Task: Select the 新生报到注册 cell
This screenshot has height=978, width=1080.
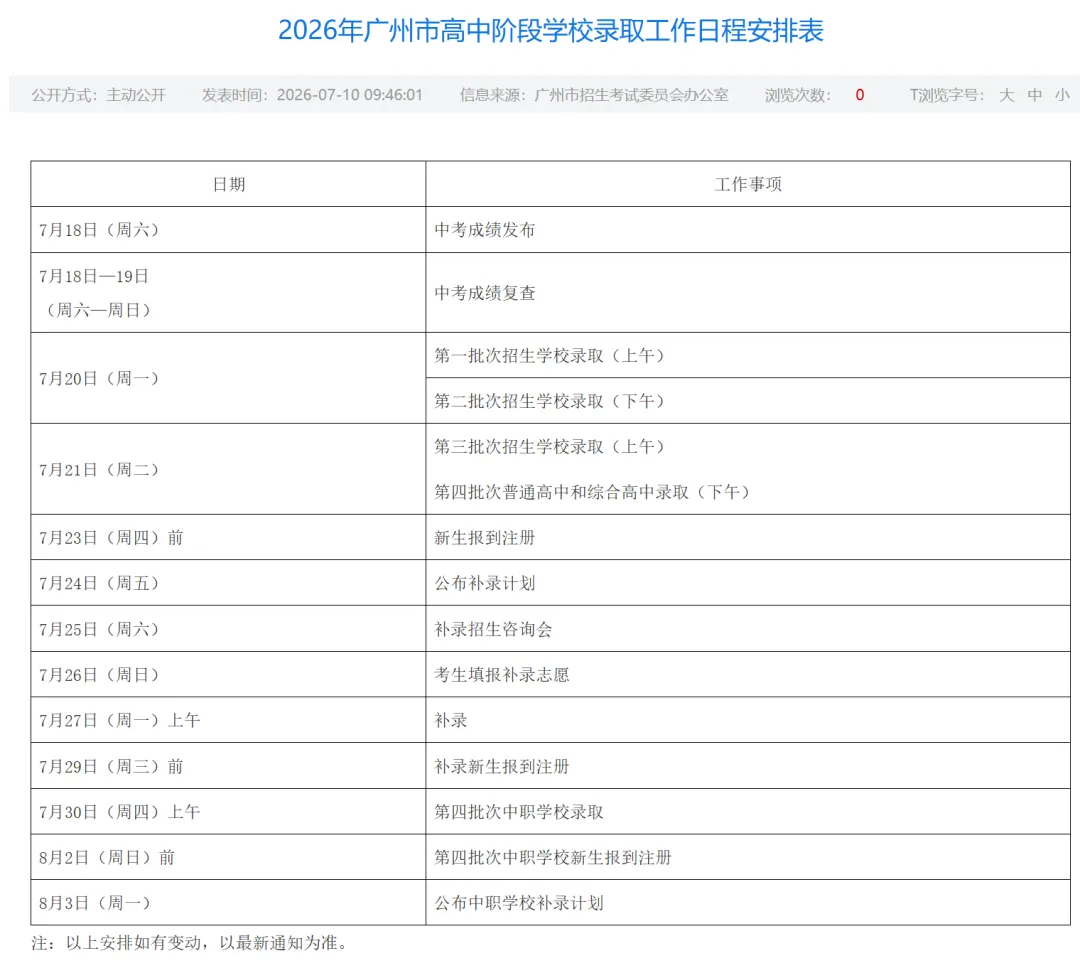Action: tap(748, 537)
